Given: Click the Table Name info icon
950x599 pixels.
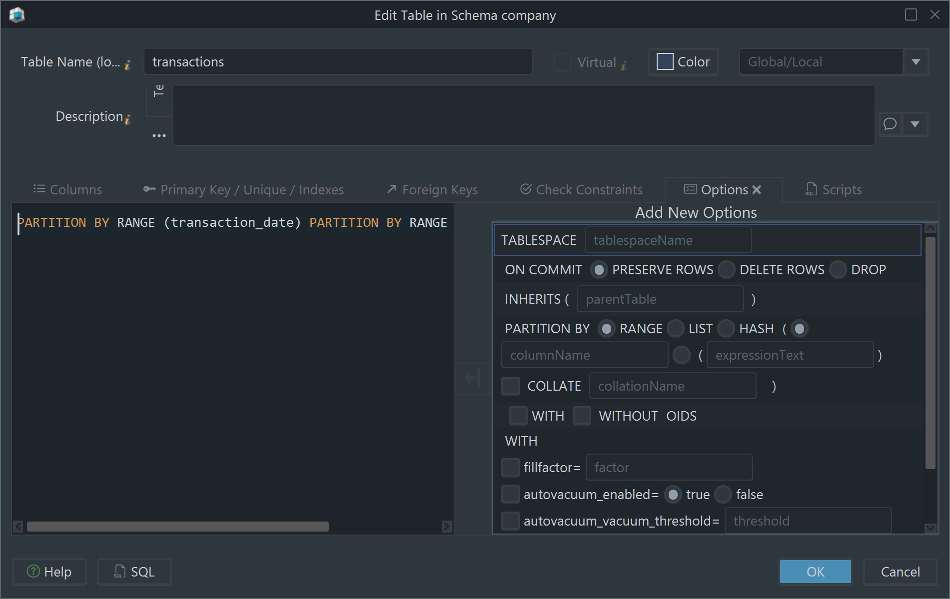Looking at the screenshot, I should coord(128,64).
